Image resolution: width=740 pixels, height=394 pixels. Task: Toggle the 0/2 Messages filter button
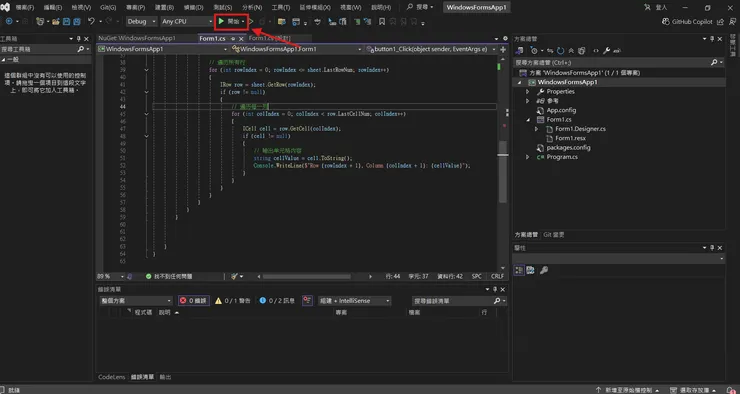pos(277,301)
